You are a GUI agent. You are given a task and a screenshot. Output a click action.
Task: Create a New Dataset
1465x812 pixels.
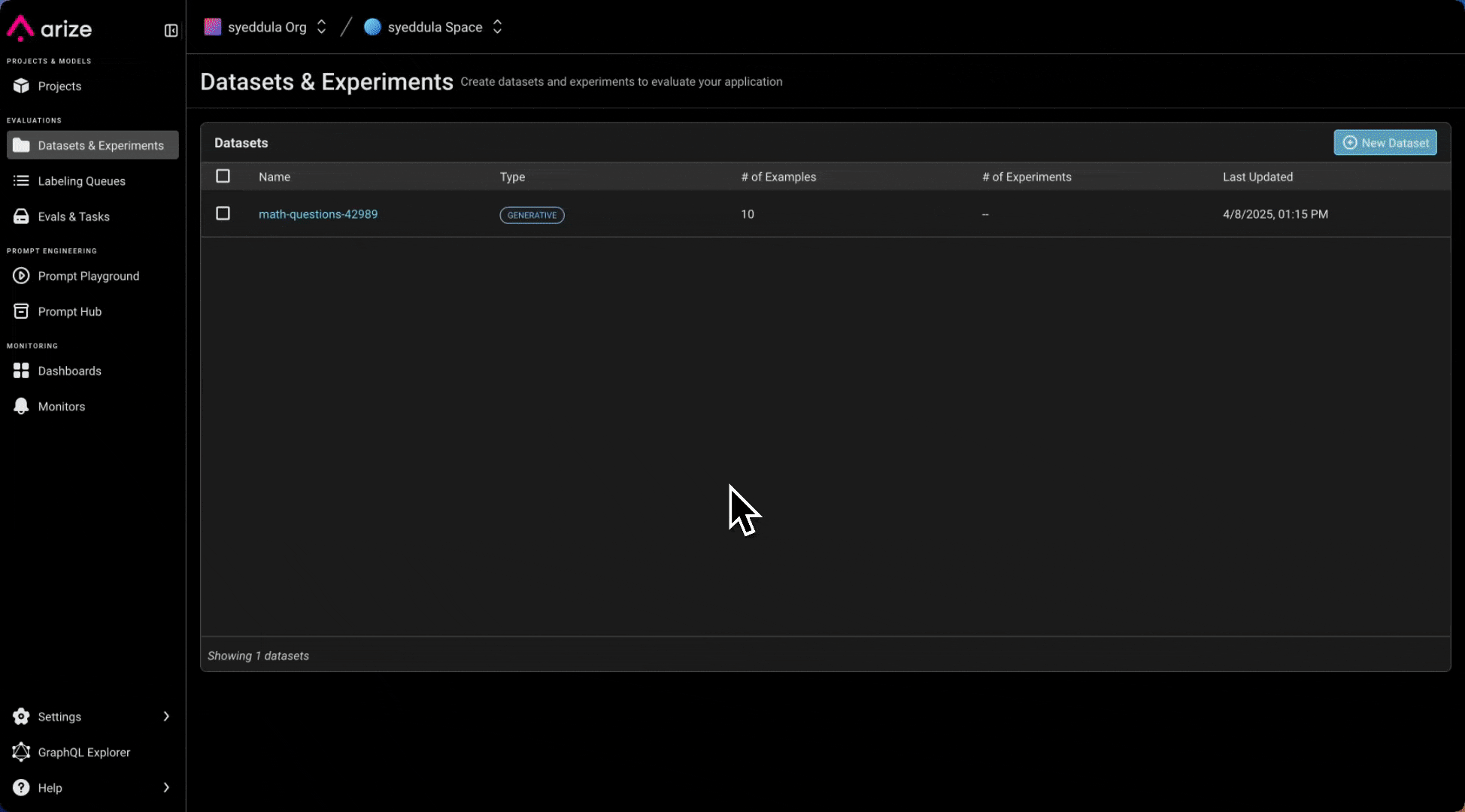tap(1385, 143)
